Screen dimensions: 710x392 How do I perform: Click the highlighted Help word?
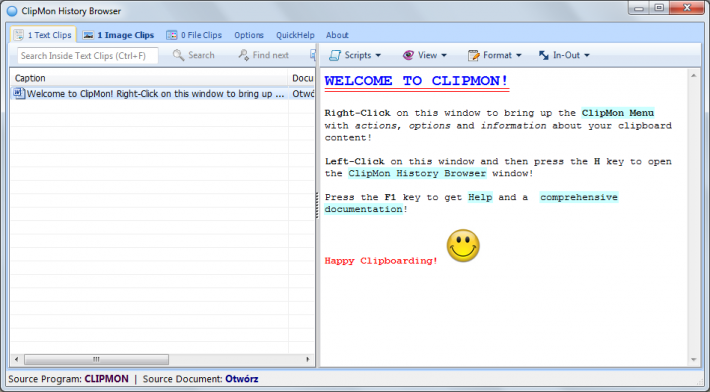480,197
